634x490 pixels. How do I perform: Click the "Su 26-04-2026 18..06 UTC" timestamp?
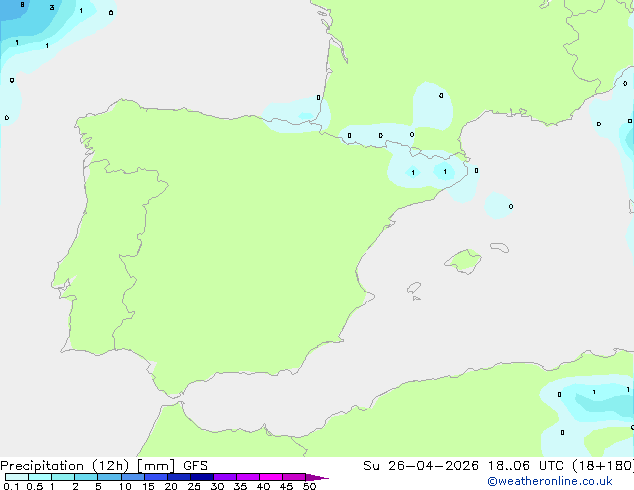point(463,466)
